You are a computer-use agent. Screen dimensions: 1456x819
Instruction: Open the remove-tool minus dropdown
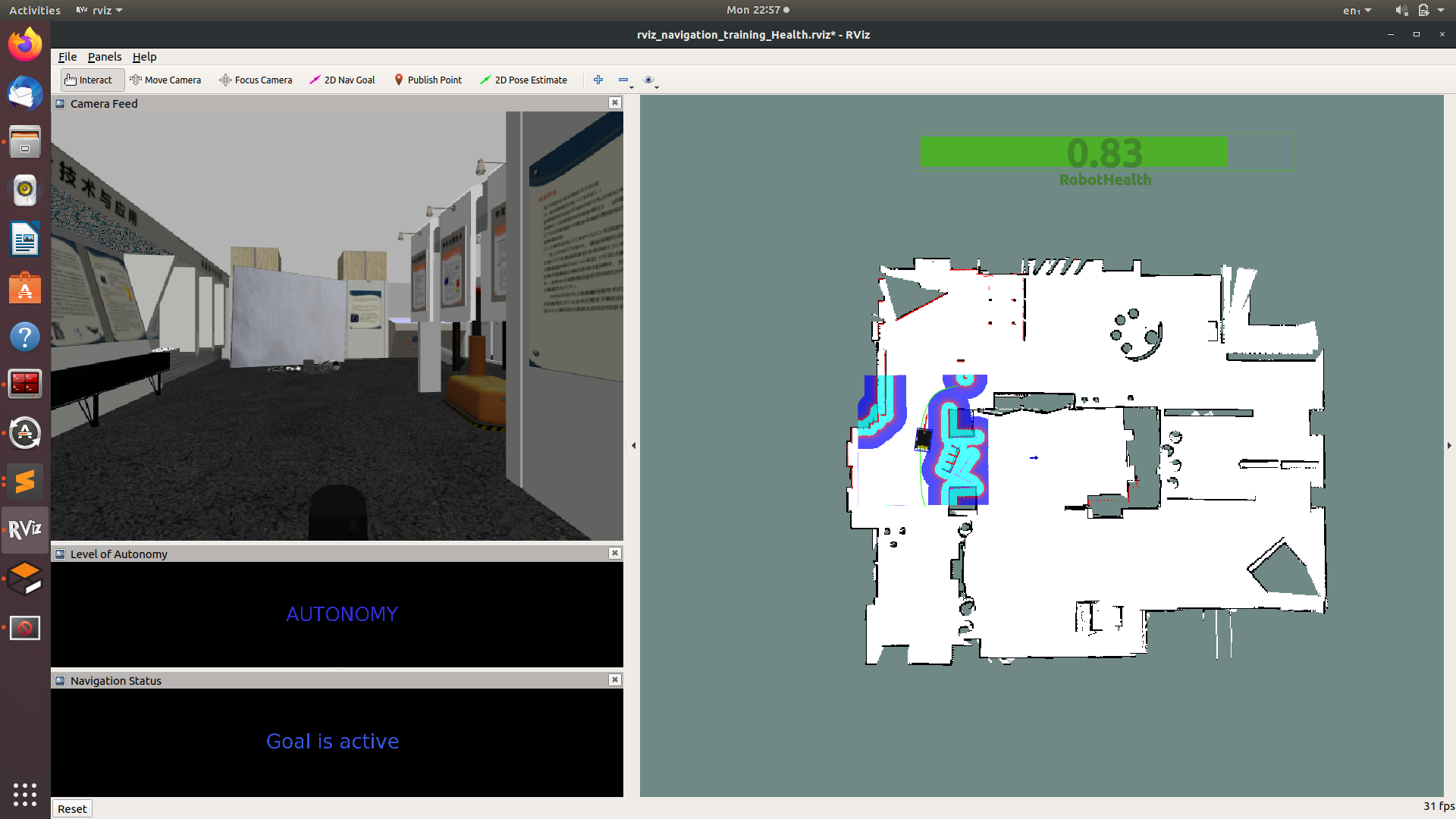pyautogui.click(x=626, y=80)
